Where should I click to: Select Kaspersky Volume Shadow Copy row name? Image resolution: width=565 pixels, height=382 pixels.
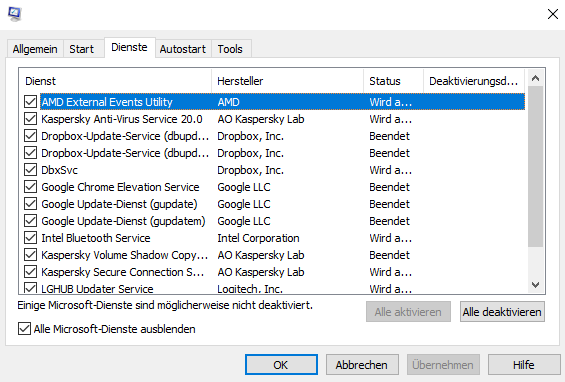125,255
